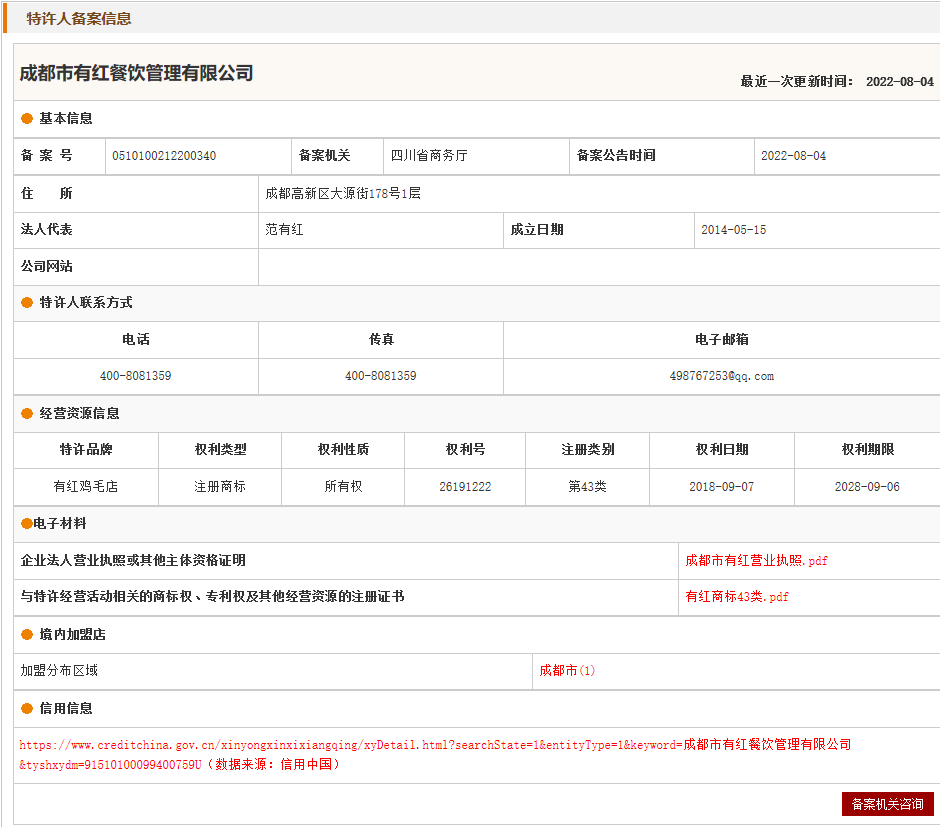Select the fax number under 传真
Screen dimensions: 940x827
pos(381,376)
